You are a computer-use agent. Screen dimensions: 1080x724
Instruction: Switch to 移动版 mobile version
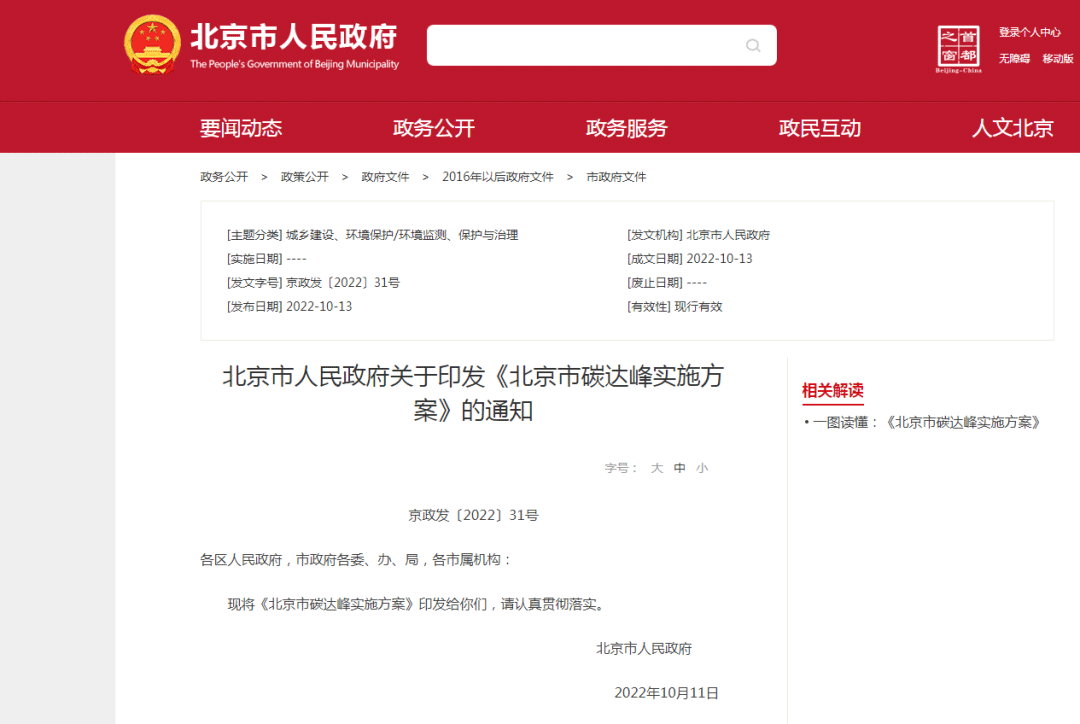tap(1057, 59)
